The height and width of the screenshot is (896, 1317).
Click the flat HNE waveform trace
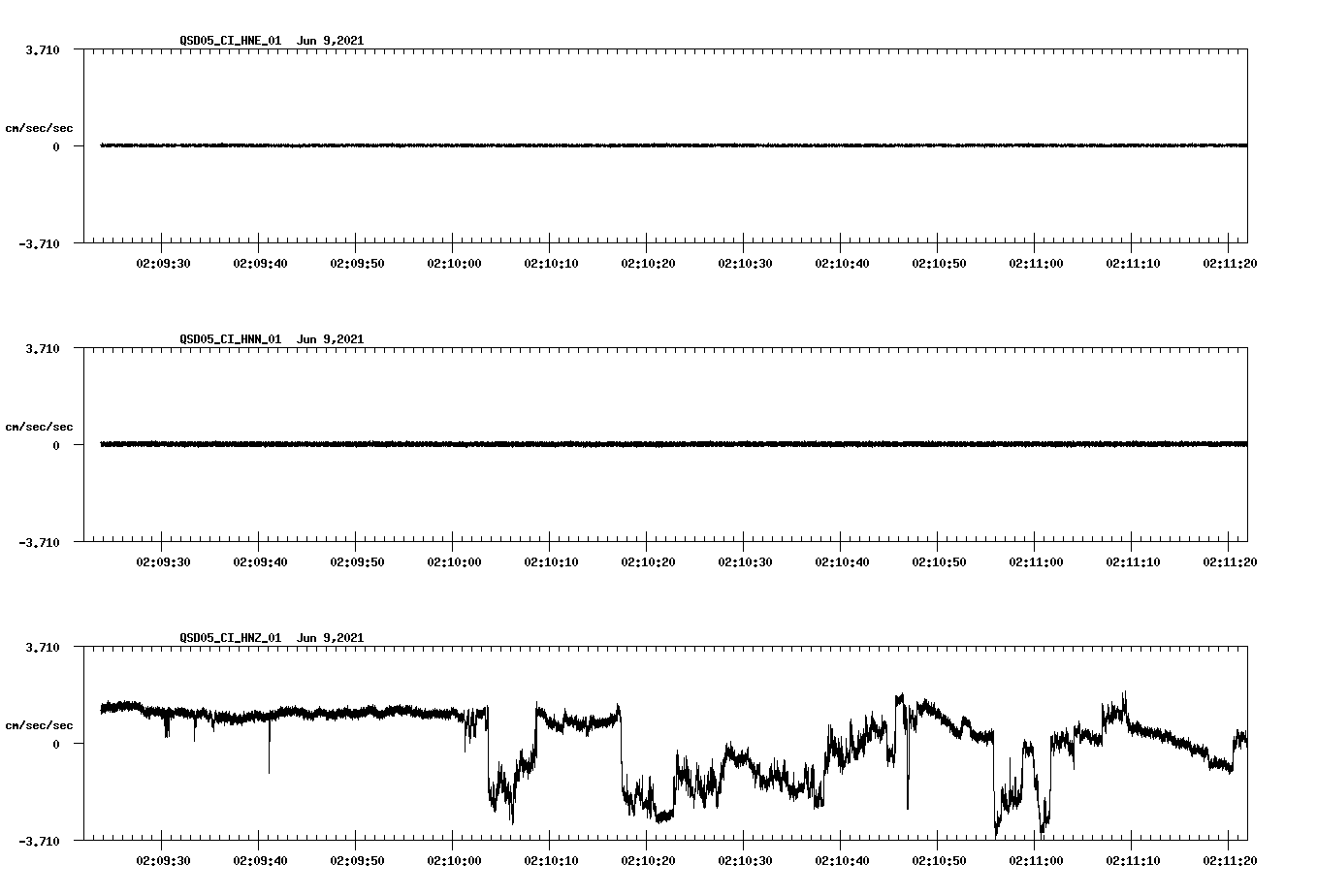point(674,145)
